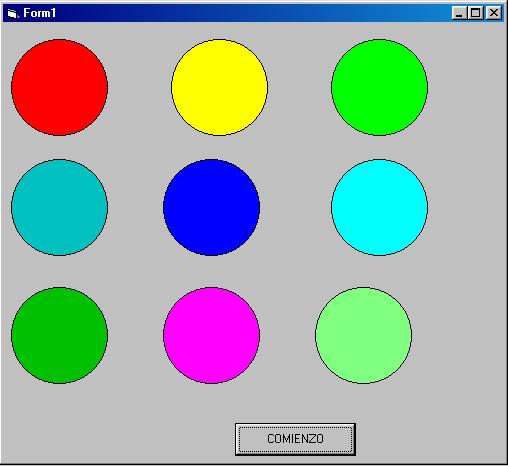Minimize the Form1 window
Image resolution: width=508 pixels, height=466 pixels.
click(459, 13)
